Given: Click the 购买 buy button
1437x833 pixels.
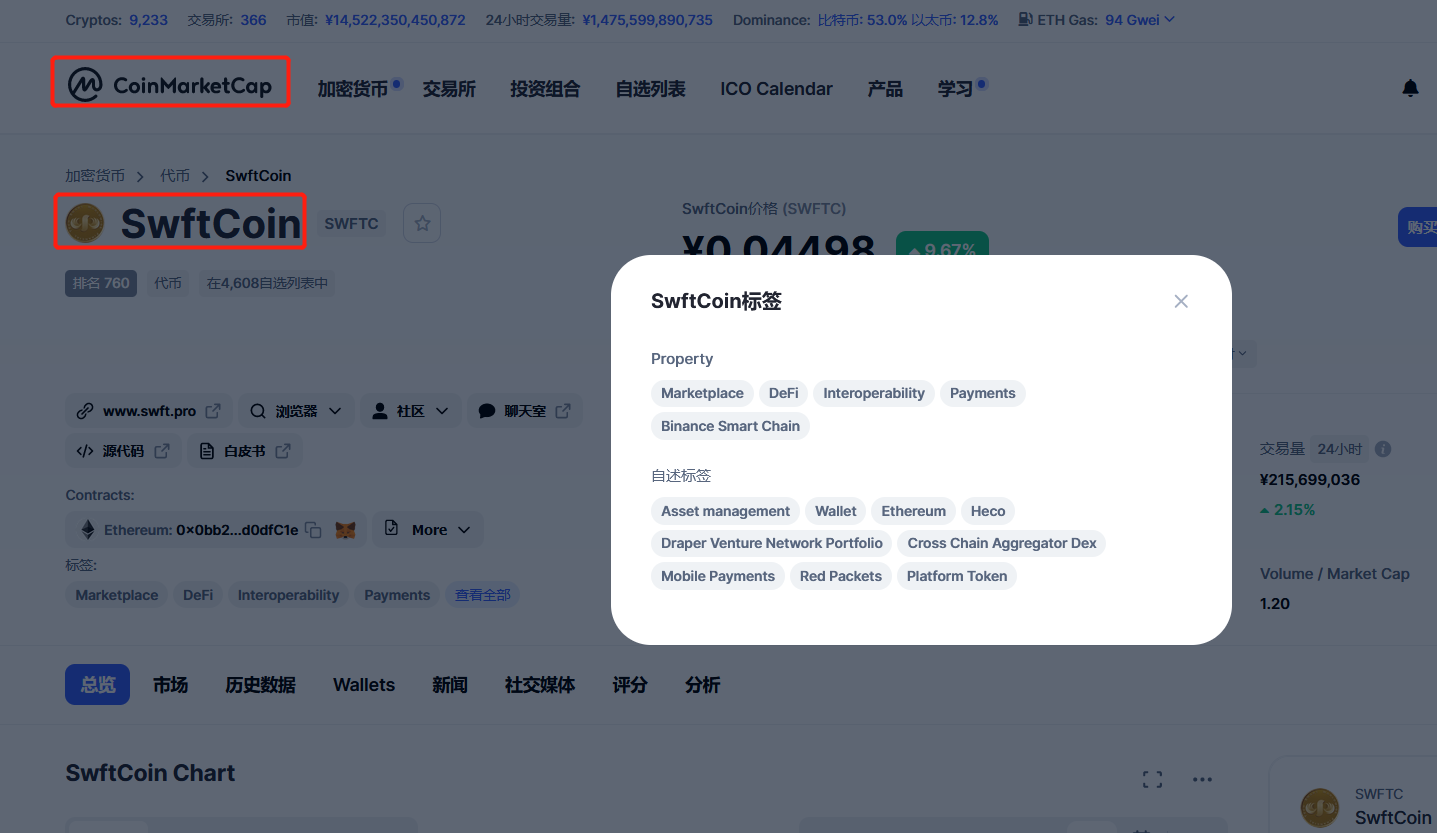Looking at the screenshot, I should (1418, 227).
